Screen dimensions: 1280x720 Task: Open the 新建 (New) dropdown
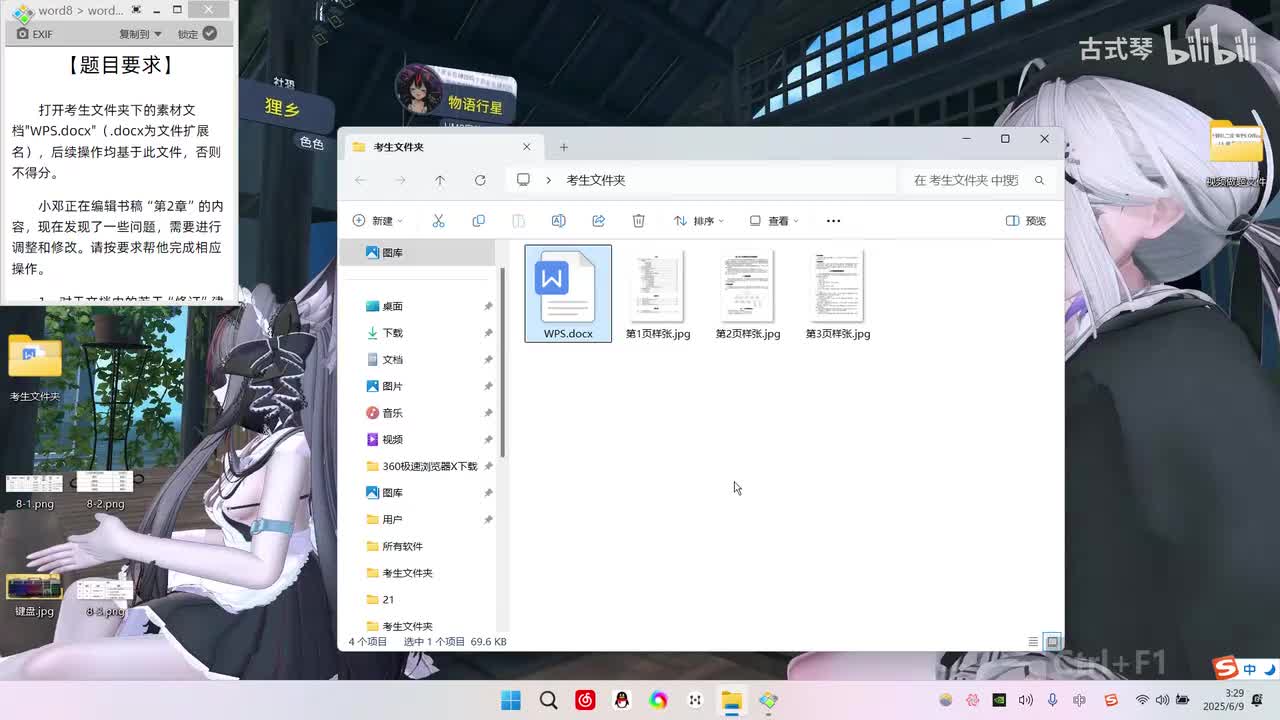(x=378, y=220)
